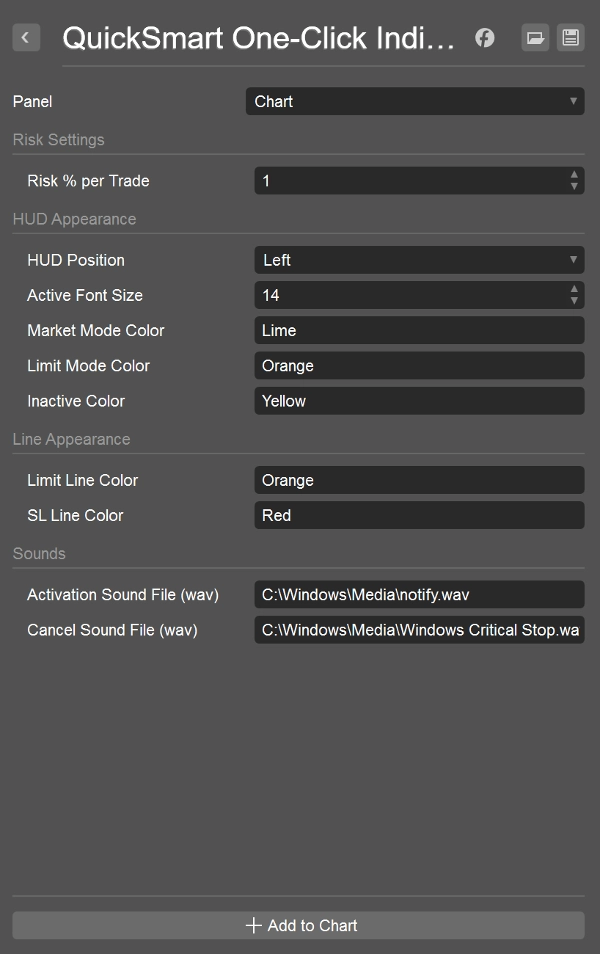Click the HUD Position label

tap(76, 260)
